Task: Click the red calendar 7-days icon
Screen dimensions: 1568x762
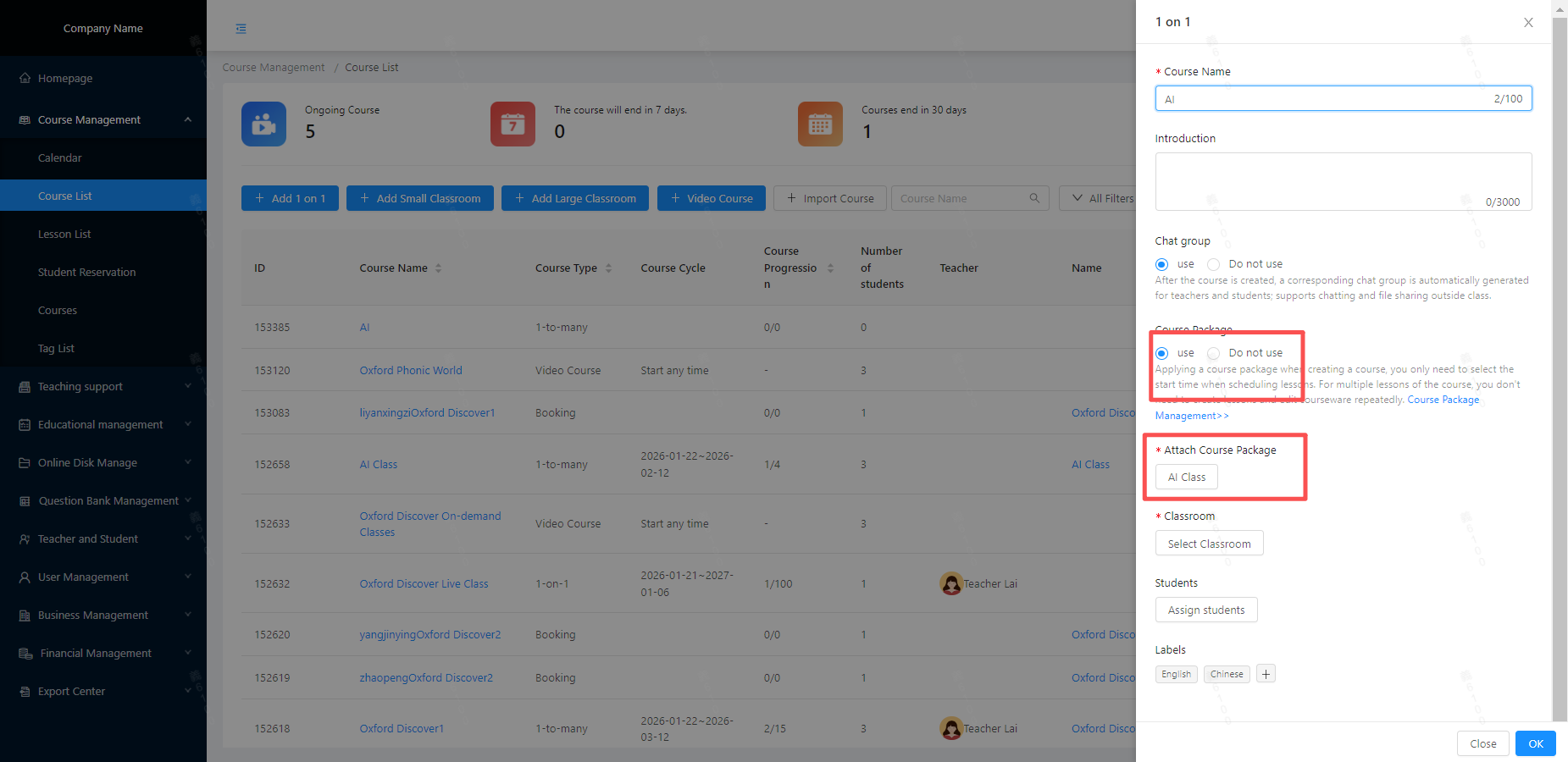Action: pyautogui.click(x=513, y=124)
